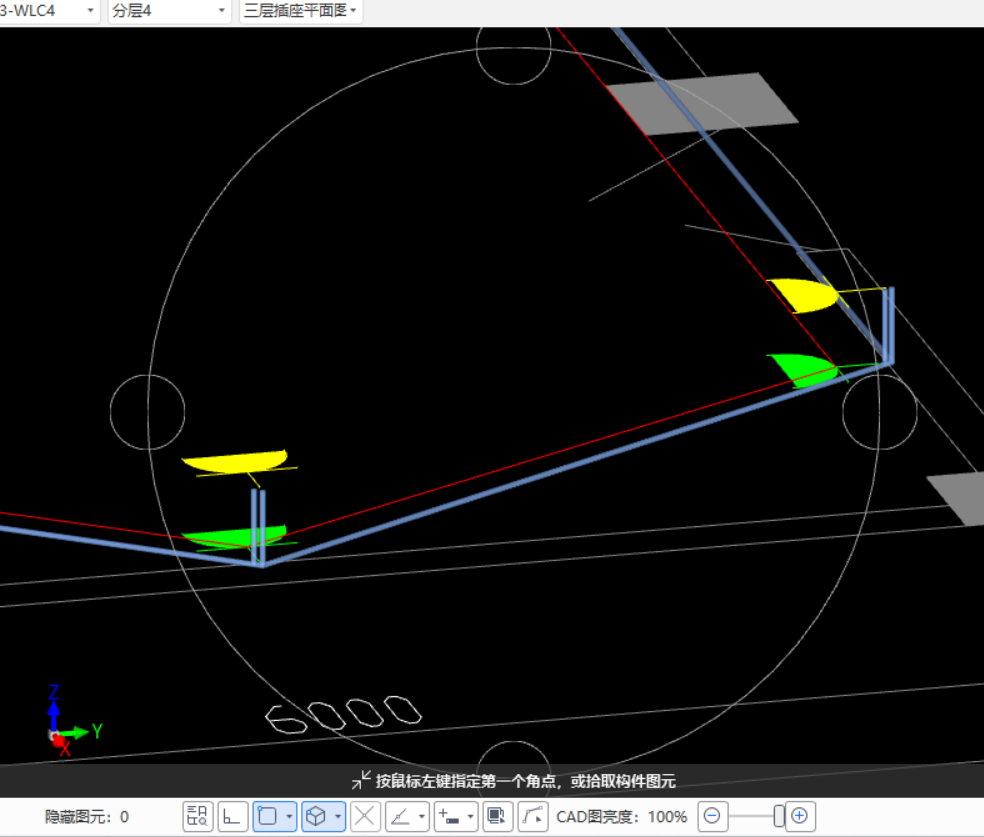Click the 6000 dimension text in drawing
Viewport: 984px width, 837px height.
click(x=343, y=714)
